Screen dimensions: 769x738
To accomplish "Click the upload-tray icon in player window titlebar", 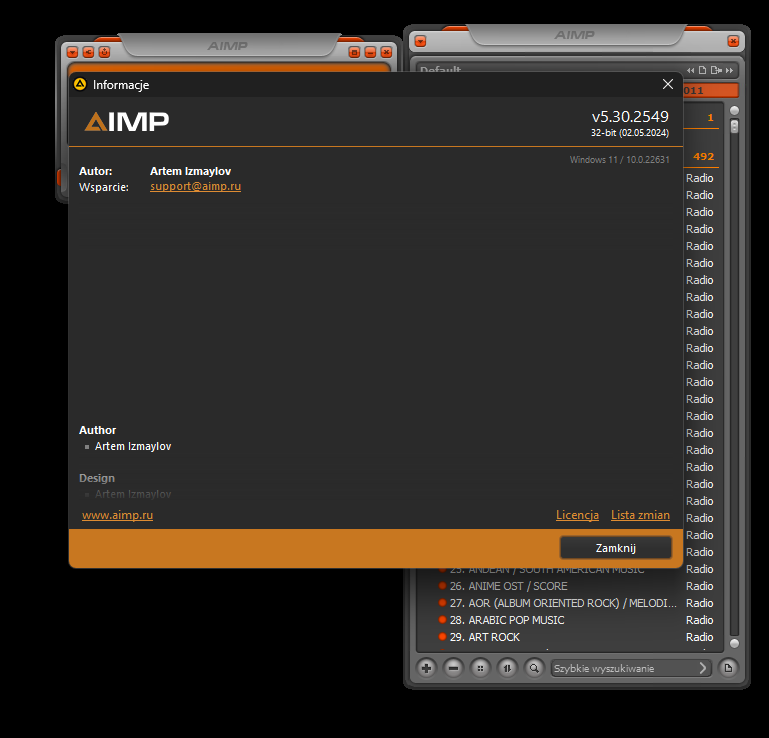I will pos(104,52).
